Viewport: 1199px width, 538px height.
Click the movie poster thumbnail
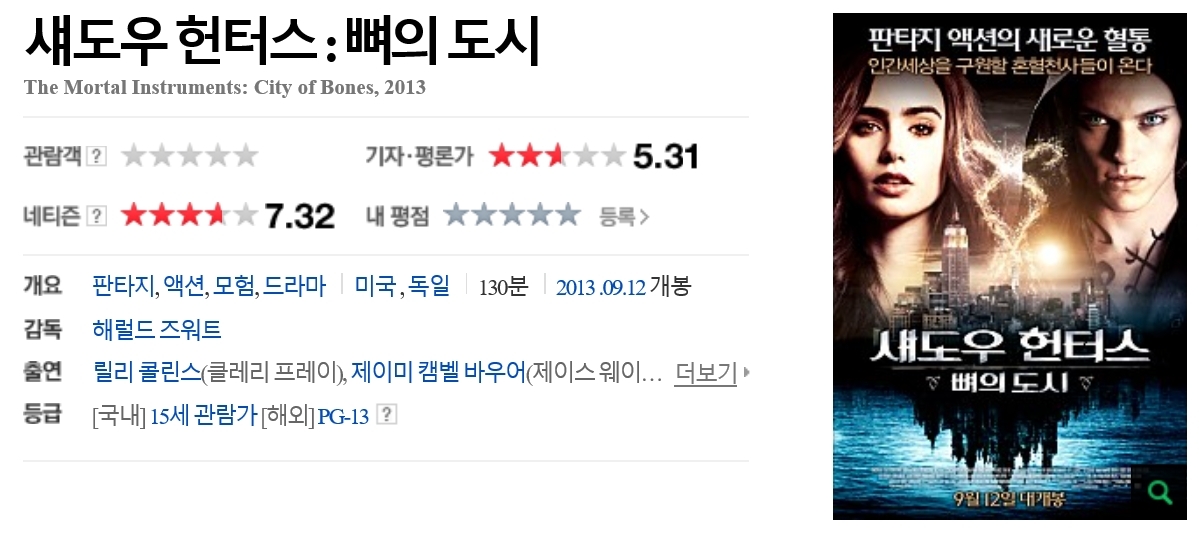(1009, 266)
